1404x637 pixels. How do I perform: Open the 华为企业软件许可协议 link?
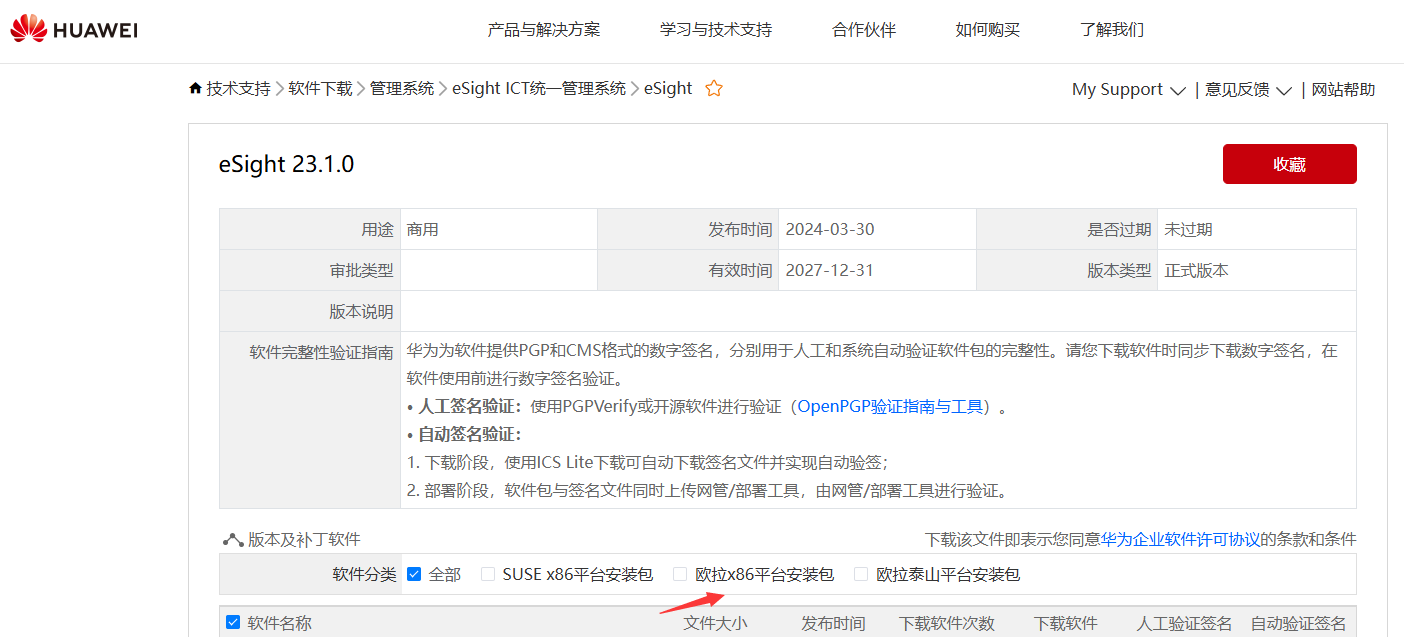click(1180, 540)
